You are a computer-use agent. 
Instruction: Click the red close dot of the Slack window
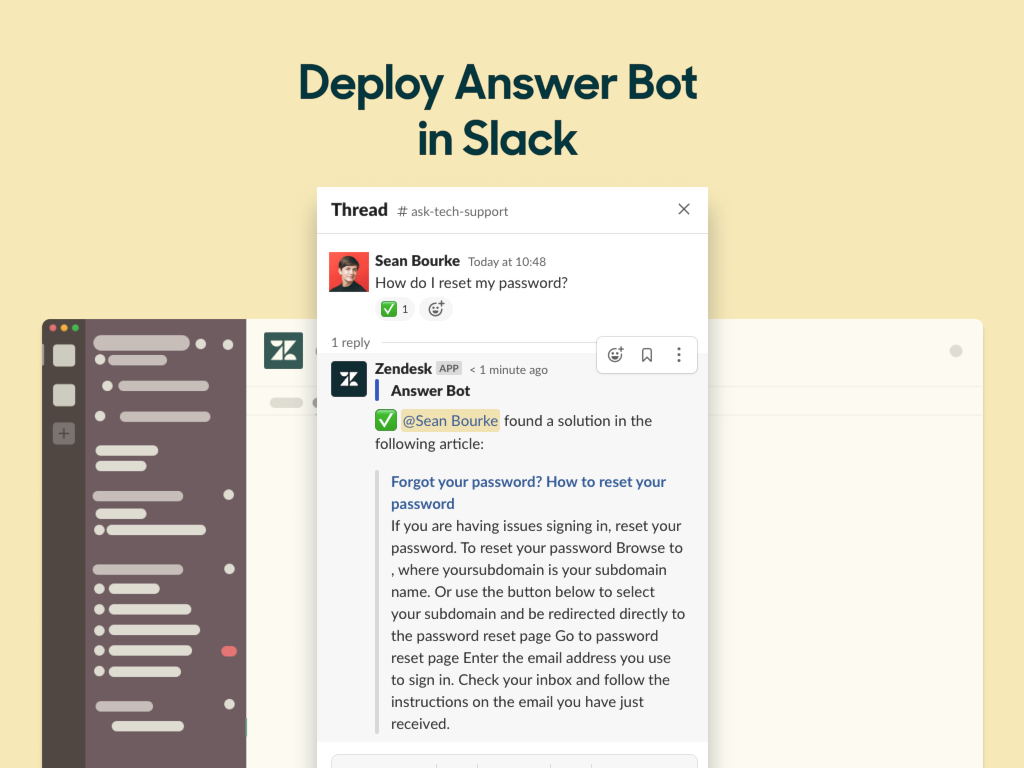point(53,328)
